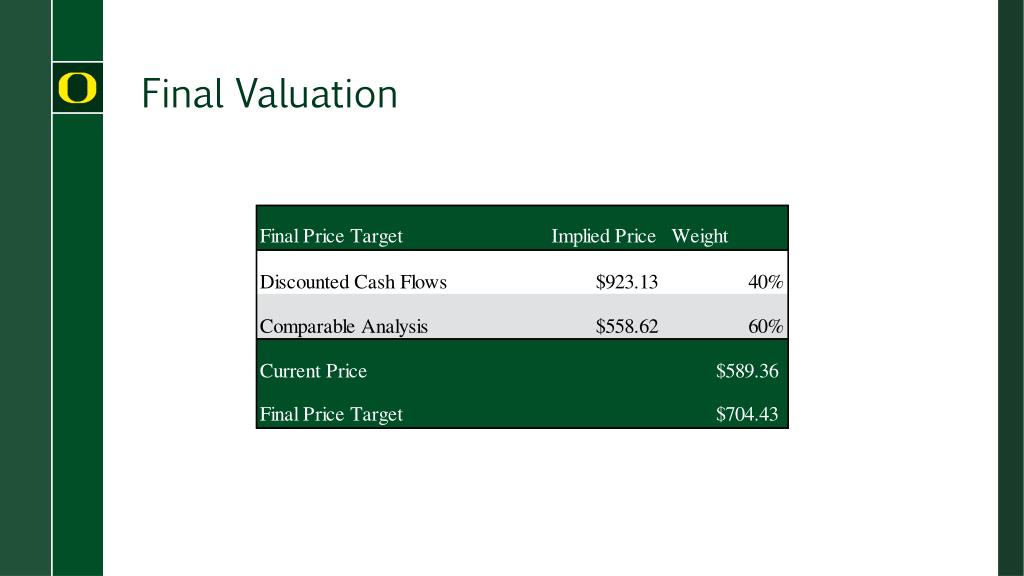The image size is (1024, 576).
Task: Click the blank white area below the table
Action: tap(520, 500)
